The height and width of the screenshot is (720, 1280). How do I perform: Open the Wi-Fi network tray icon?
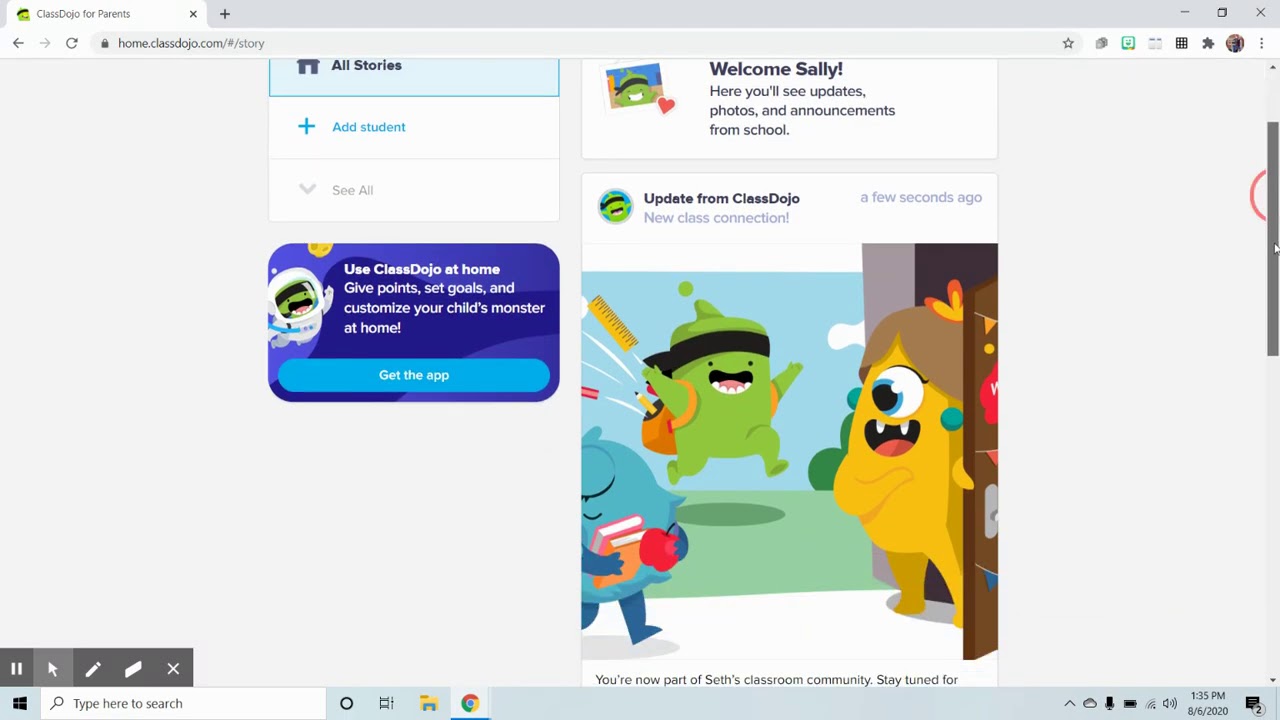point(1150,703)
